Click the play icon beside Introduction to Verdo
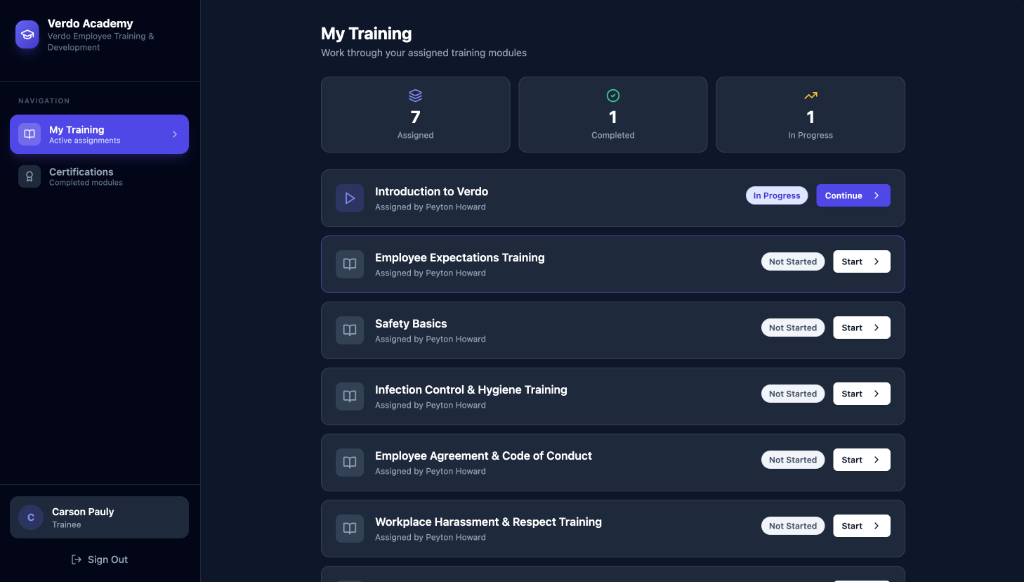Image resolution: width=1024 pixels, height=582 pixels. coord(350,198)
